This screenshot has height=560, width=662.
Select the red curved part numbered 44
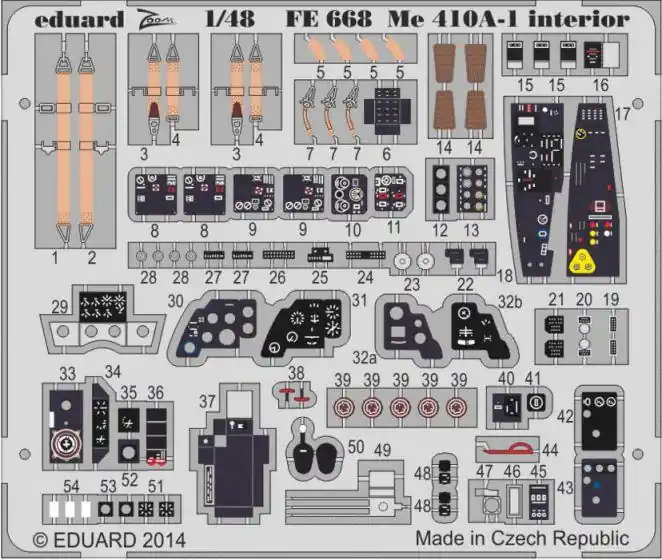pyautogui.click(x=509, y=449)
